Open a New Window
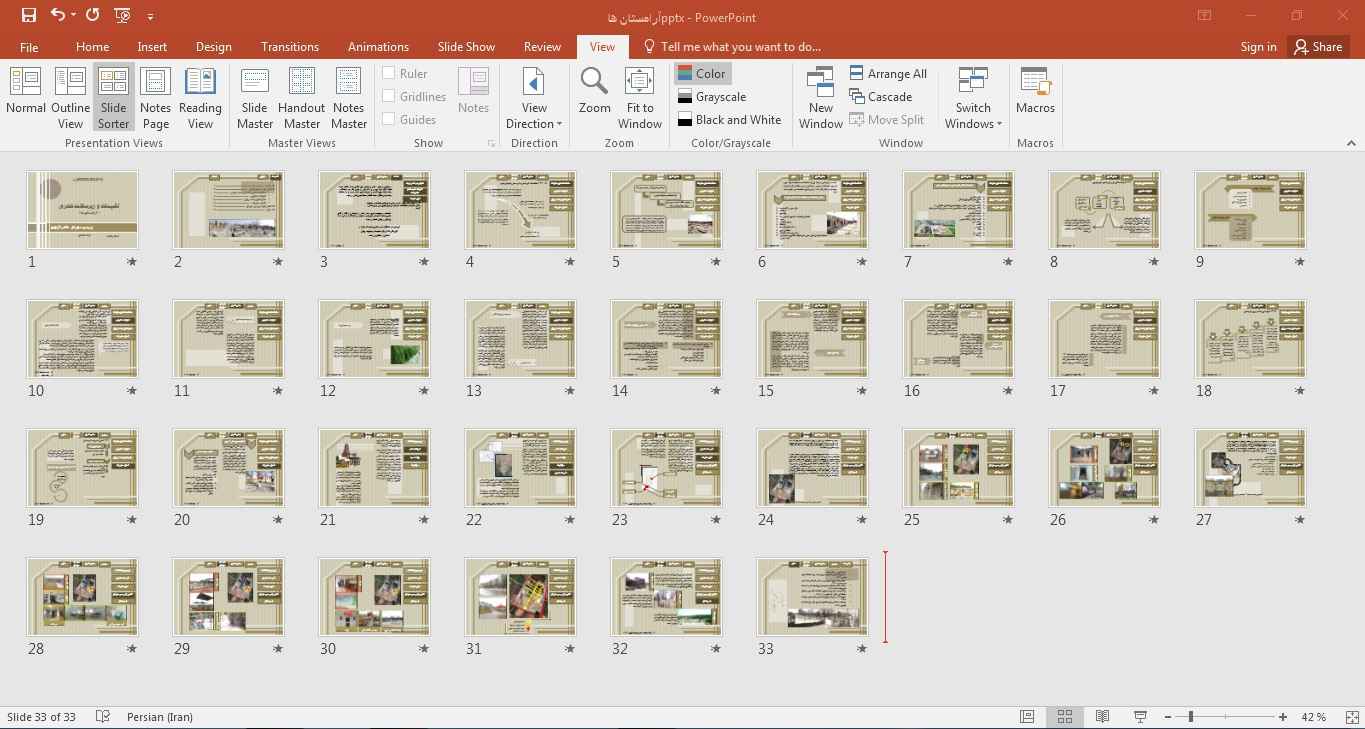 click(821, 96)
